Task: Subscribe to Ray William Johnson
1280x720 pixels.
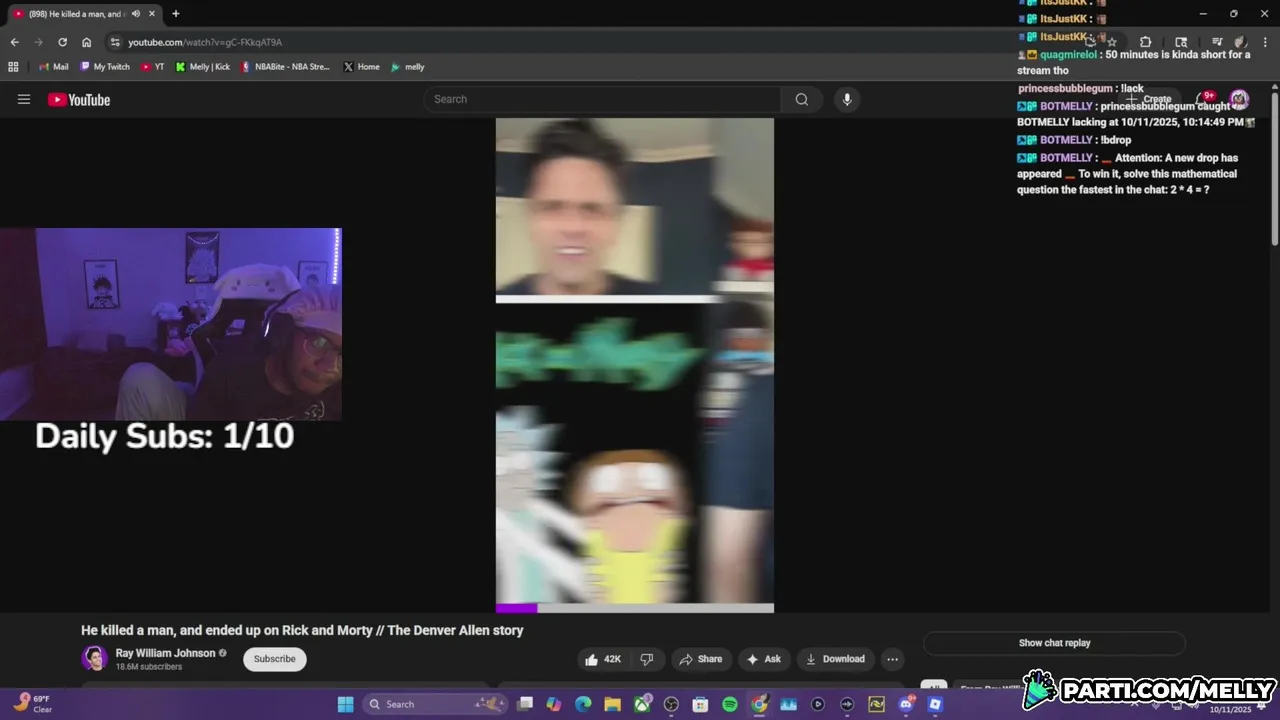Action: point(274,659)
